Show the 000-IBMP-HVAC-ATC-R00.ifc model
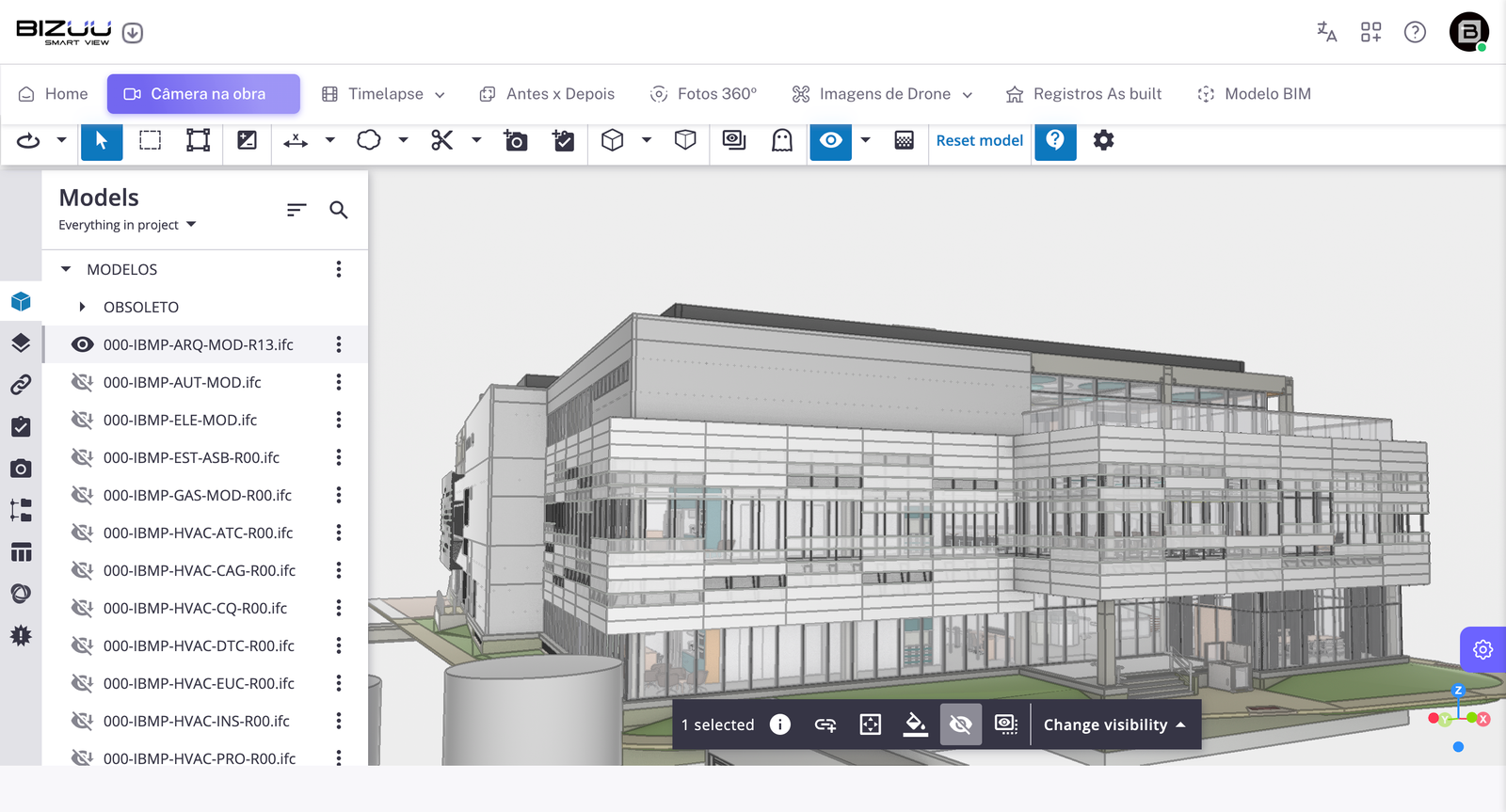This screenshot has height=812, width=1506. pyautogui.click(x=83, y=533)
